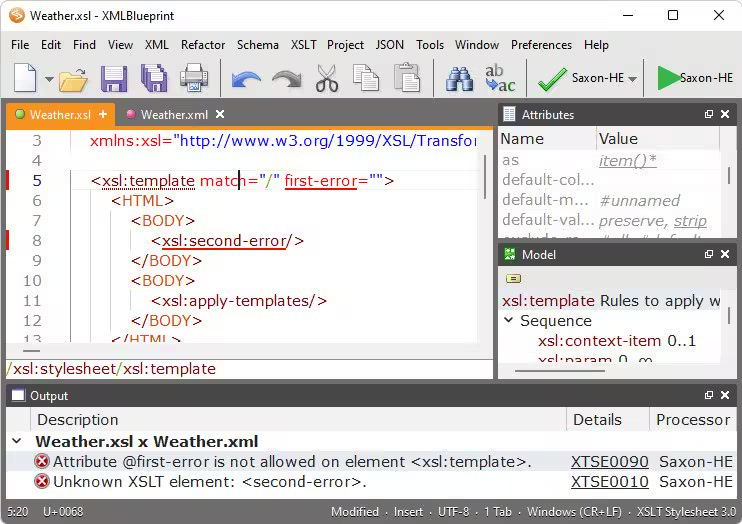Screen dimensions: 742x524
Task: Open the Find menu
Action: 84,45
